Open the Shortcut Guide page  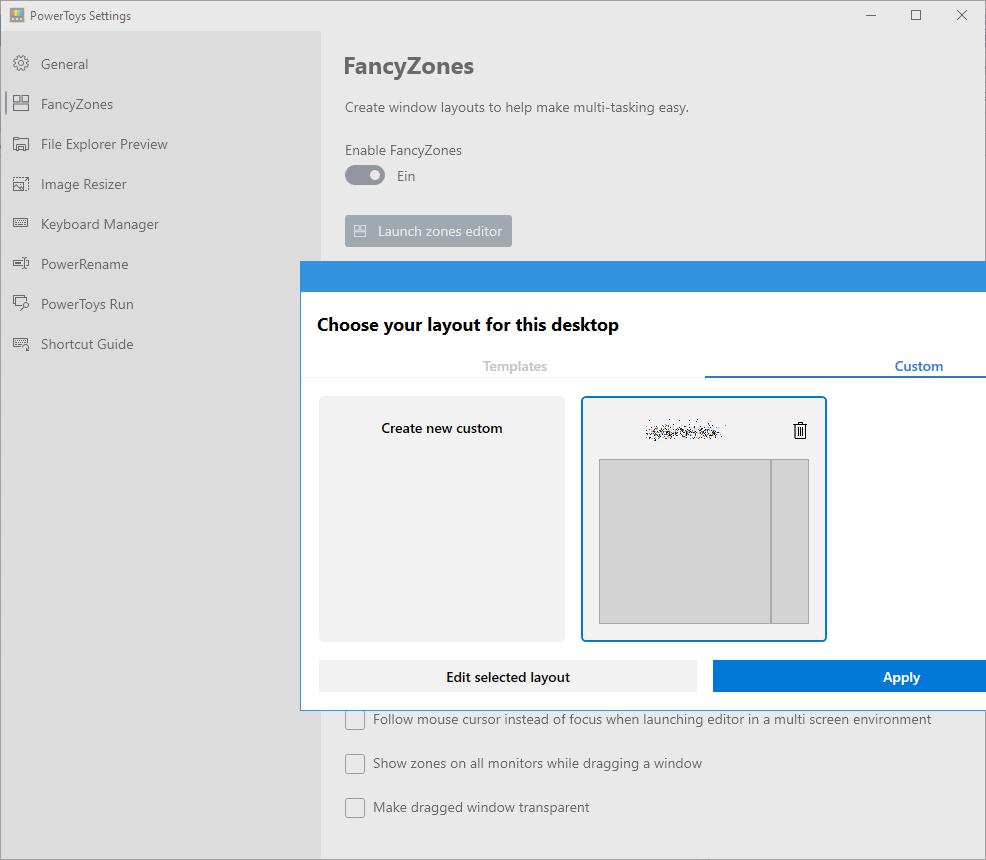coord(87,344)
